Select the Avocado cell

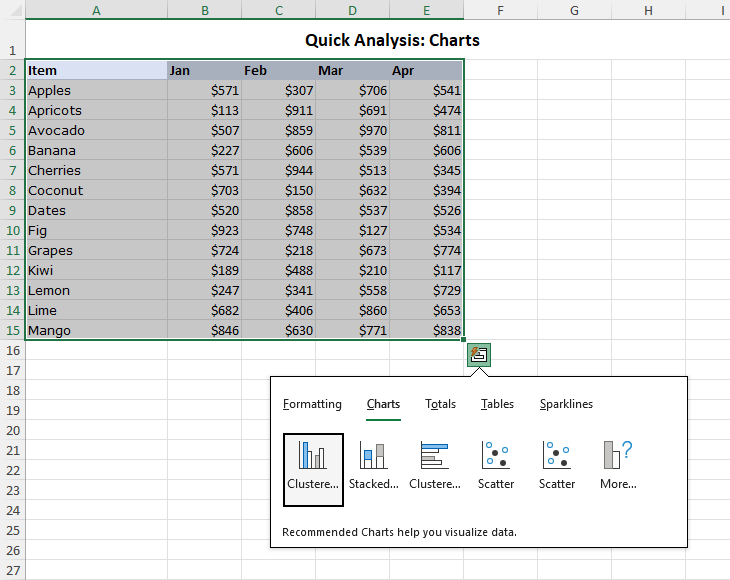96,130
